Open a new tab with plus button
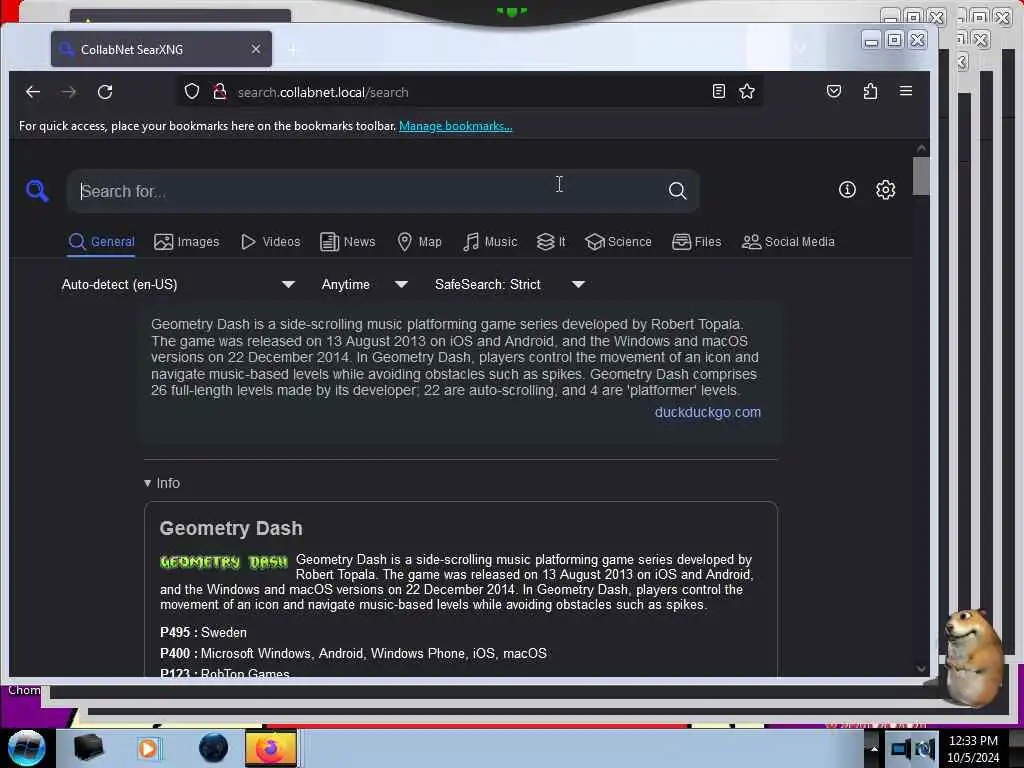1024x768 pixels. (293, 50)
